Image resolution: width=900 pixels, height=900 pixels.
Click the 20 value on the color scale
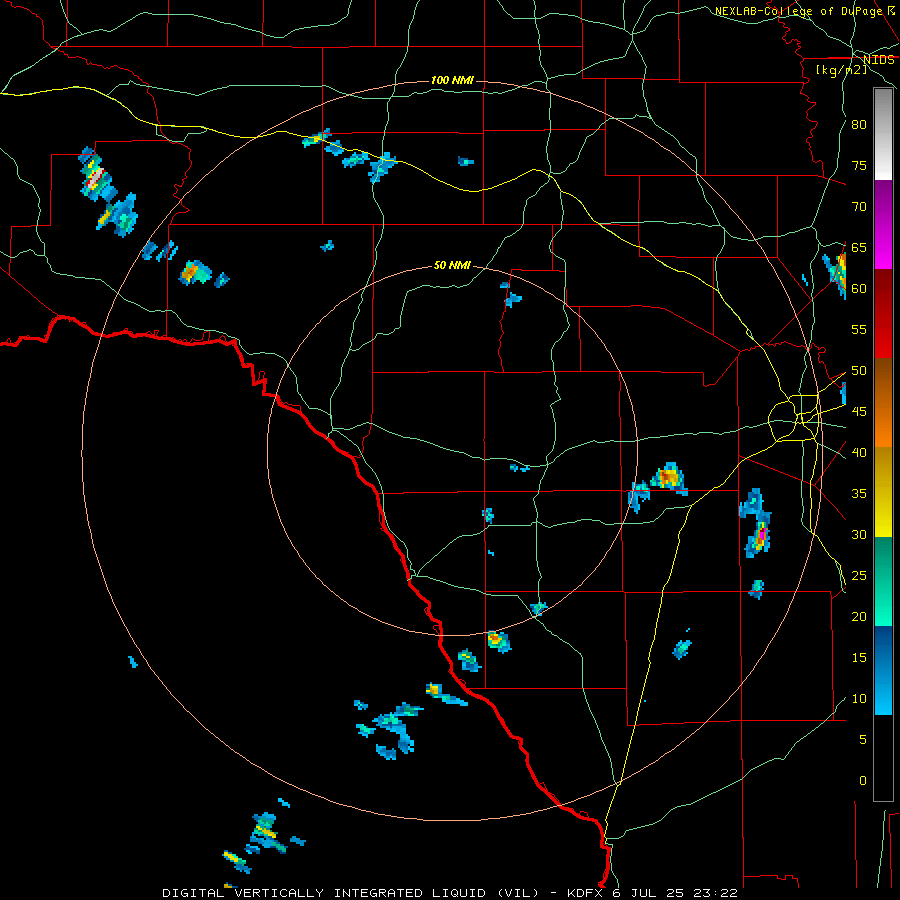tap(859, 616)
